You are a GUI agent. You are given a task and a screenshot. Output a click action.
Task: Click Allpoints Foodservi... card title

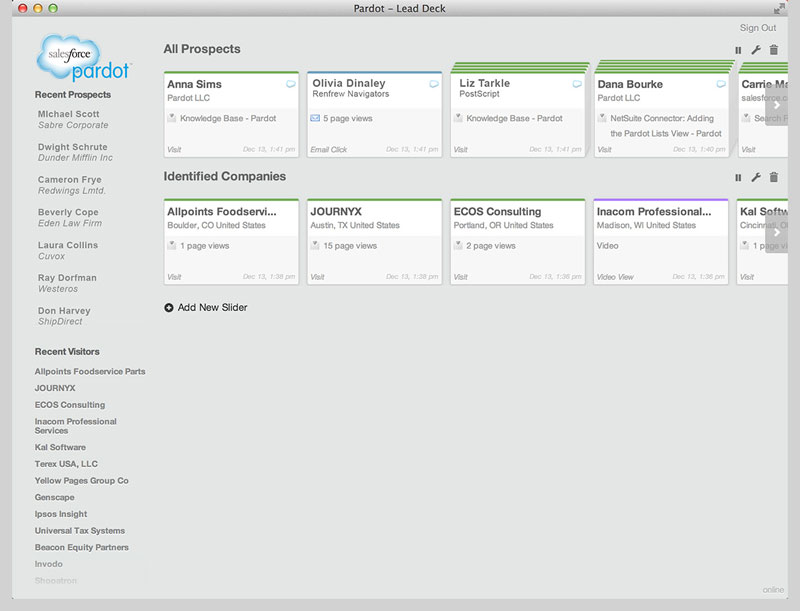click(221, 212)
